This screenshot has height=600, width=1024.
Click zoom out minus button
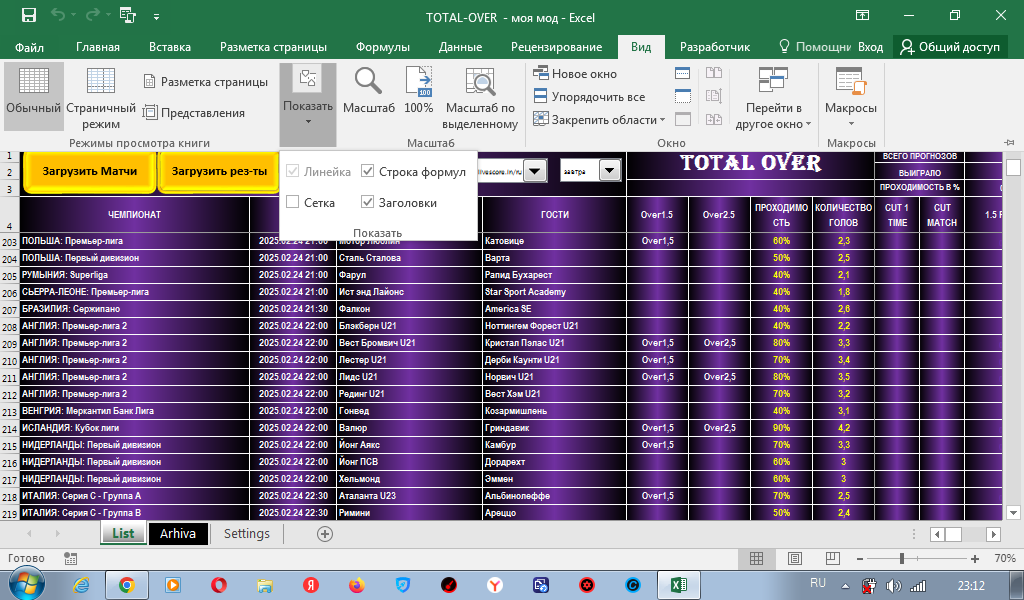[860, 559]
